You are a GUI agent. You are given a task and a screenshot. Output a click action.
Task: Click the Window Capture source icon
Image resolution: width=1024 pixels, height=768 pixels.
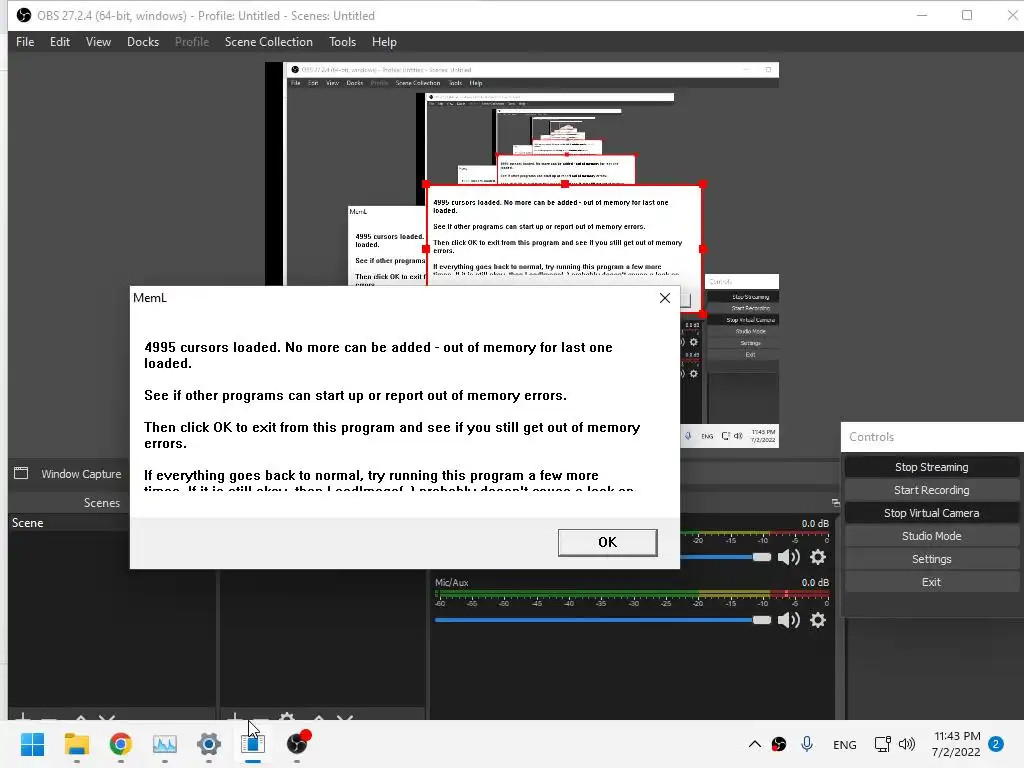21,473
